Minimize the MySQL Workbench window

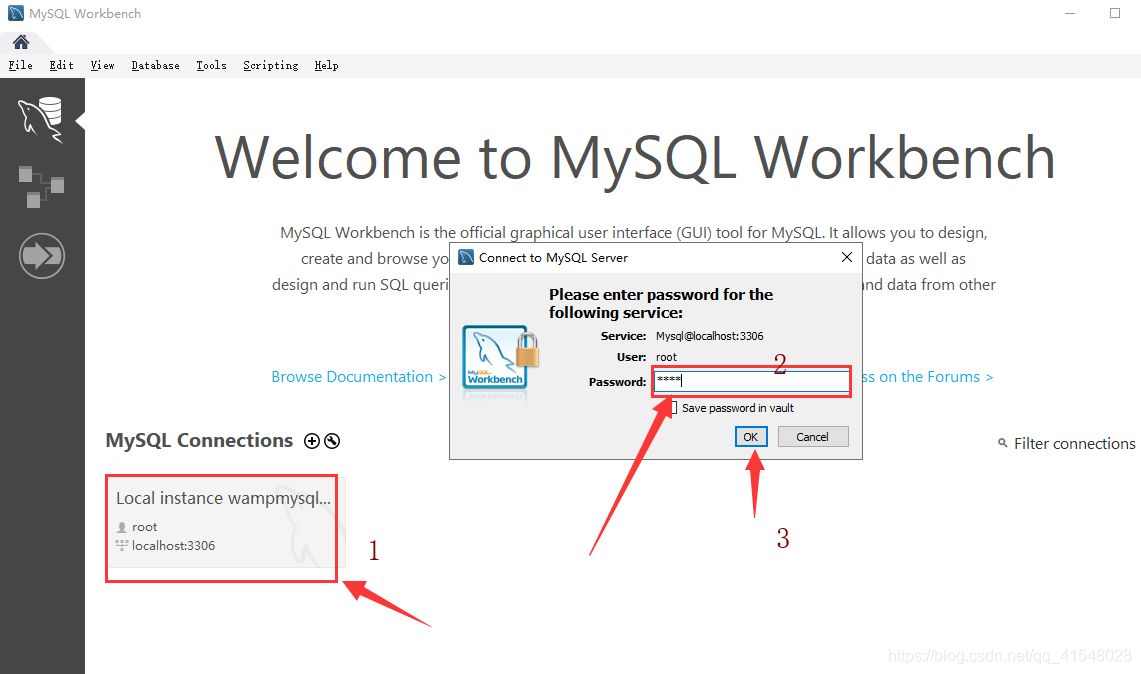1070,13
